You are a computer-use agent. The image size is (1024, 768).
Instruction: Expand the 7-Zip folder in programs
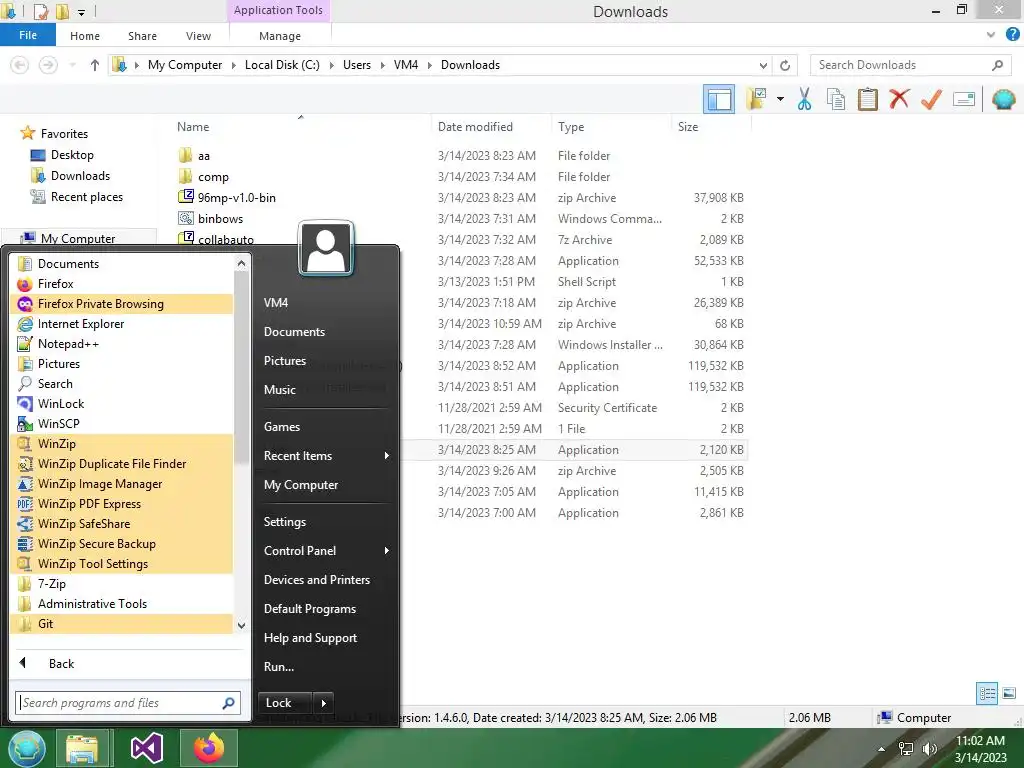122,584
